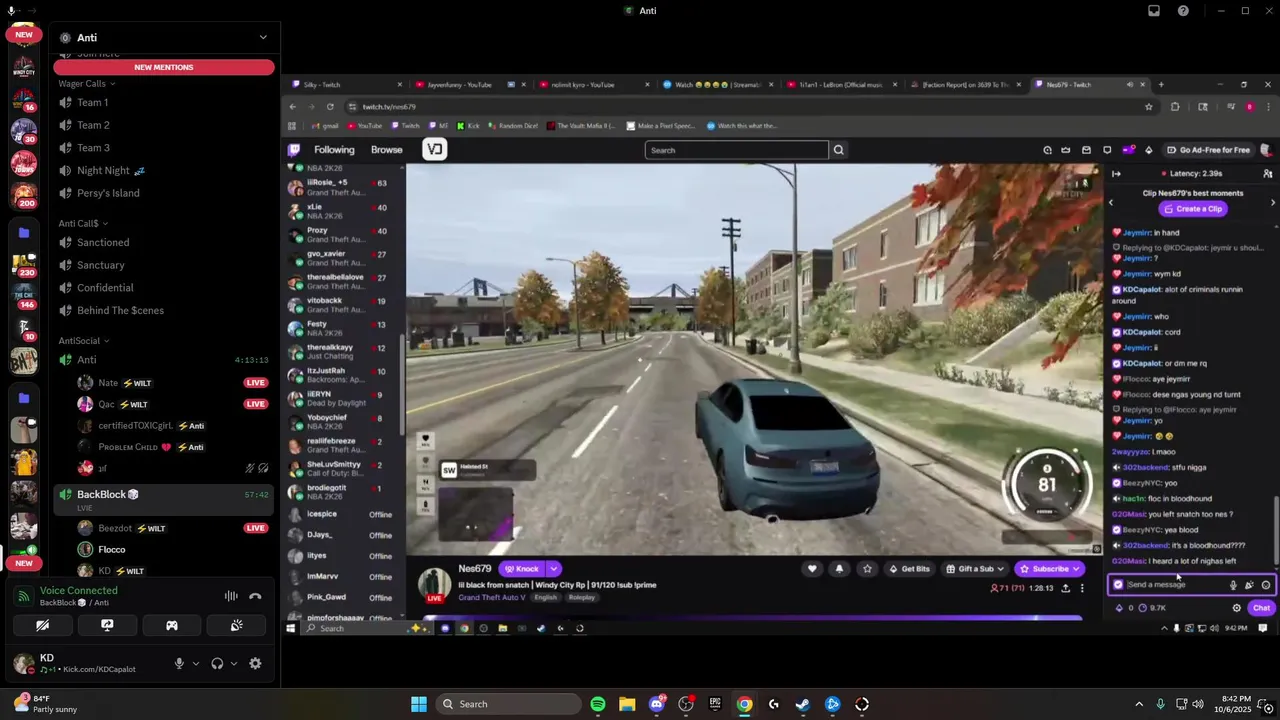
Task: Reload the twitch.tv page
Action: [330, 106]
